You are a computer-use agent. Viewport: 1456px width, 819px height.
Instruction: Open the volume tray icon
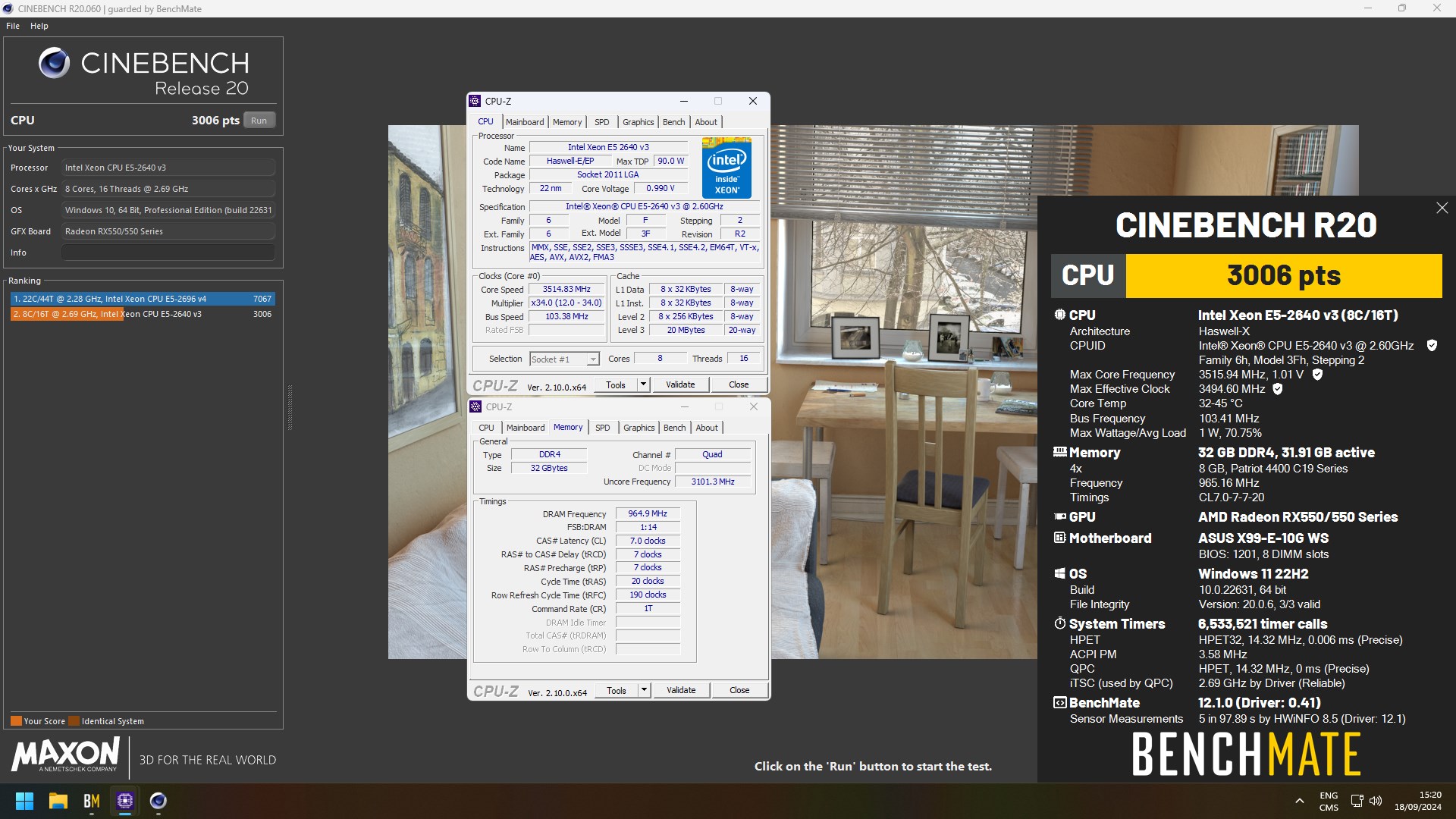[x=1376, y=801]
